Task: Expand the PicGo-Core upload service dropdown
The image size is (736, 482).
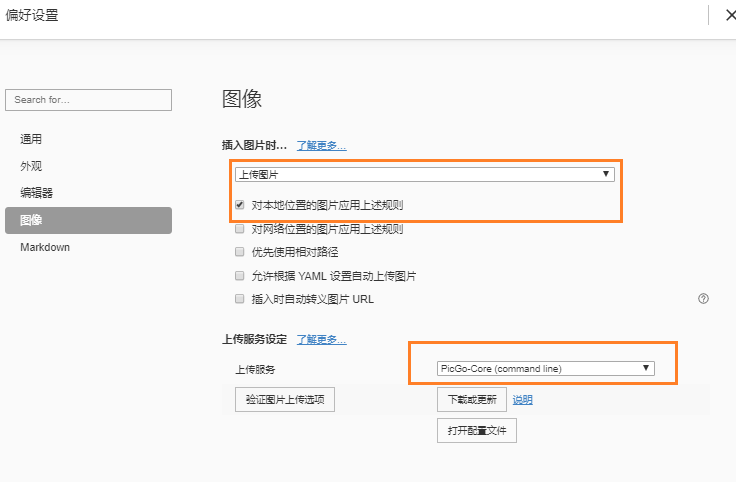Action: coord(546,368)
